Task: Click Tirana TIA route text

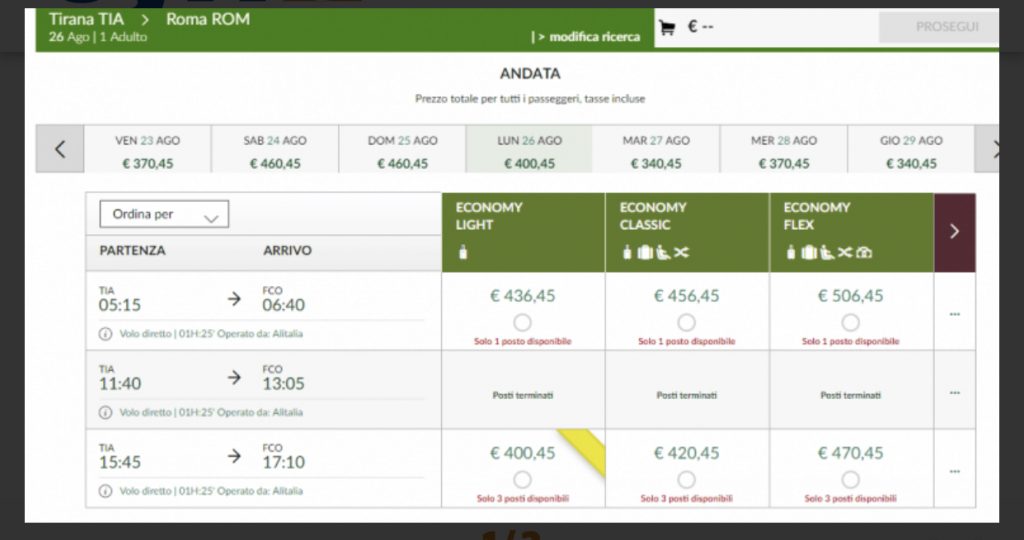Action: (86, 19)
